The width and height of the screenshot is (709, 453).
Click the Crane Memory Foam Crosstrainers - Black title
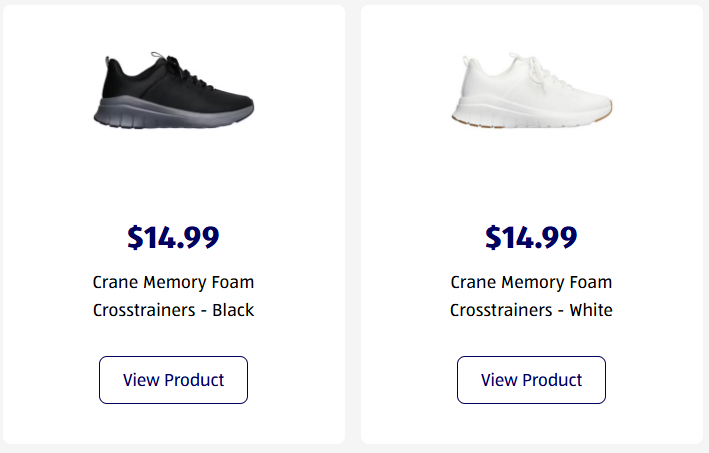(x=173, y=296)
